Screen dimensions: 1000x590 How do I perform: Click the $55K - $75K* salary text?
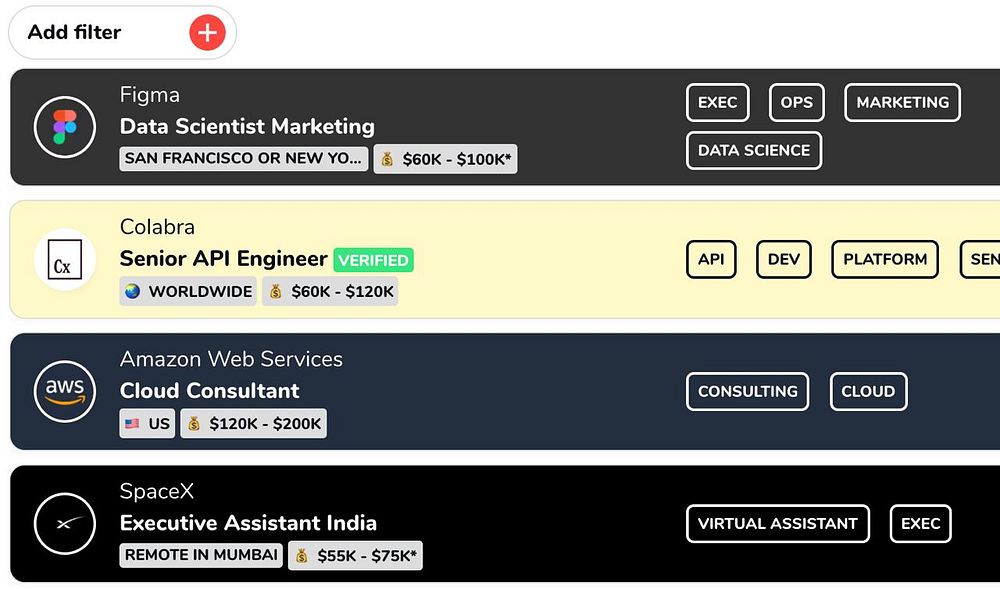click(367, 556)
